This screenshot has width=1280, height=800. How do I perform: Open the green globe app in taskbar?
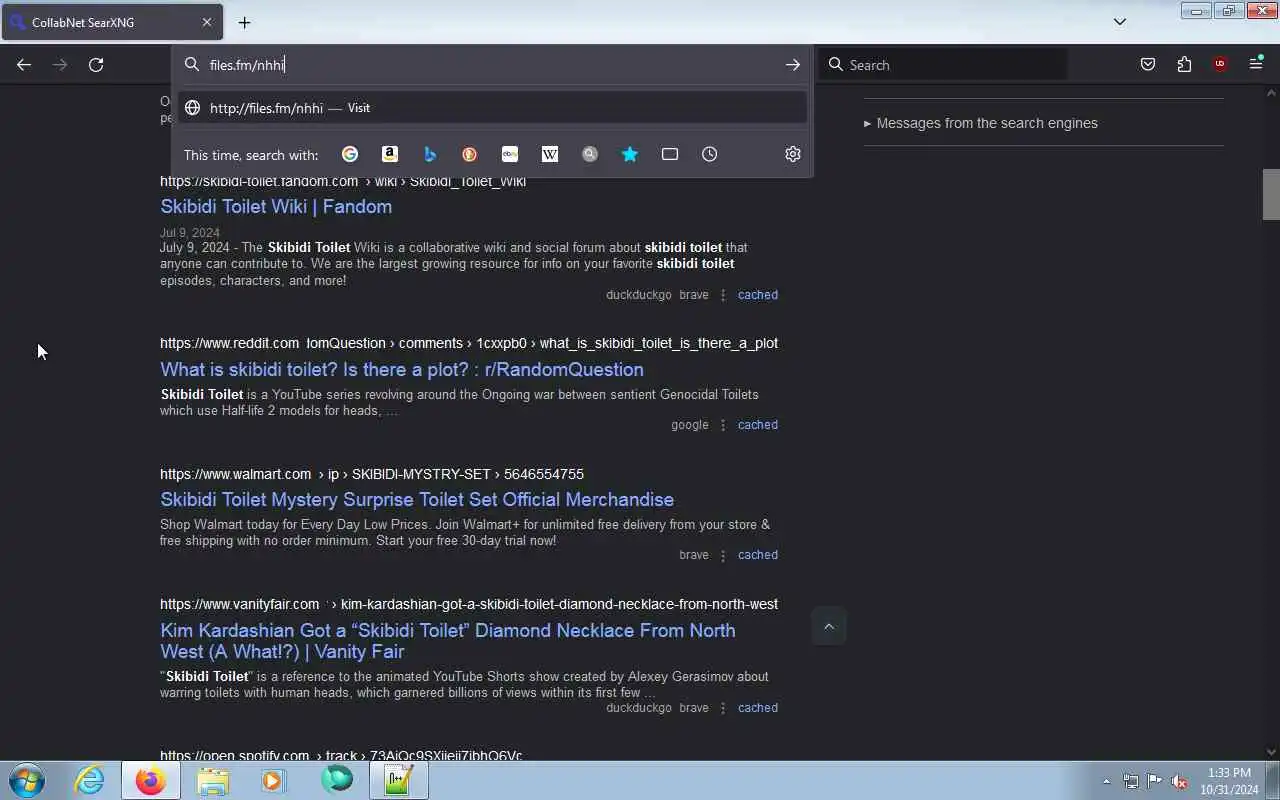[337, 780]
